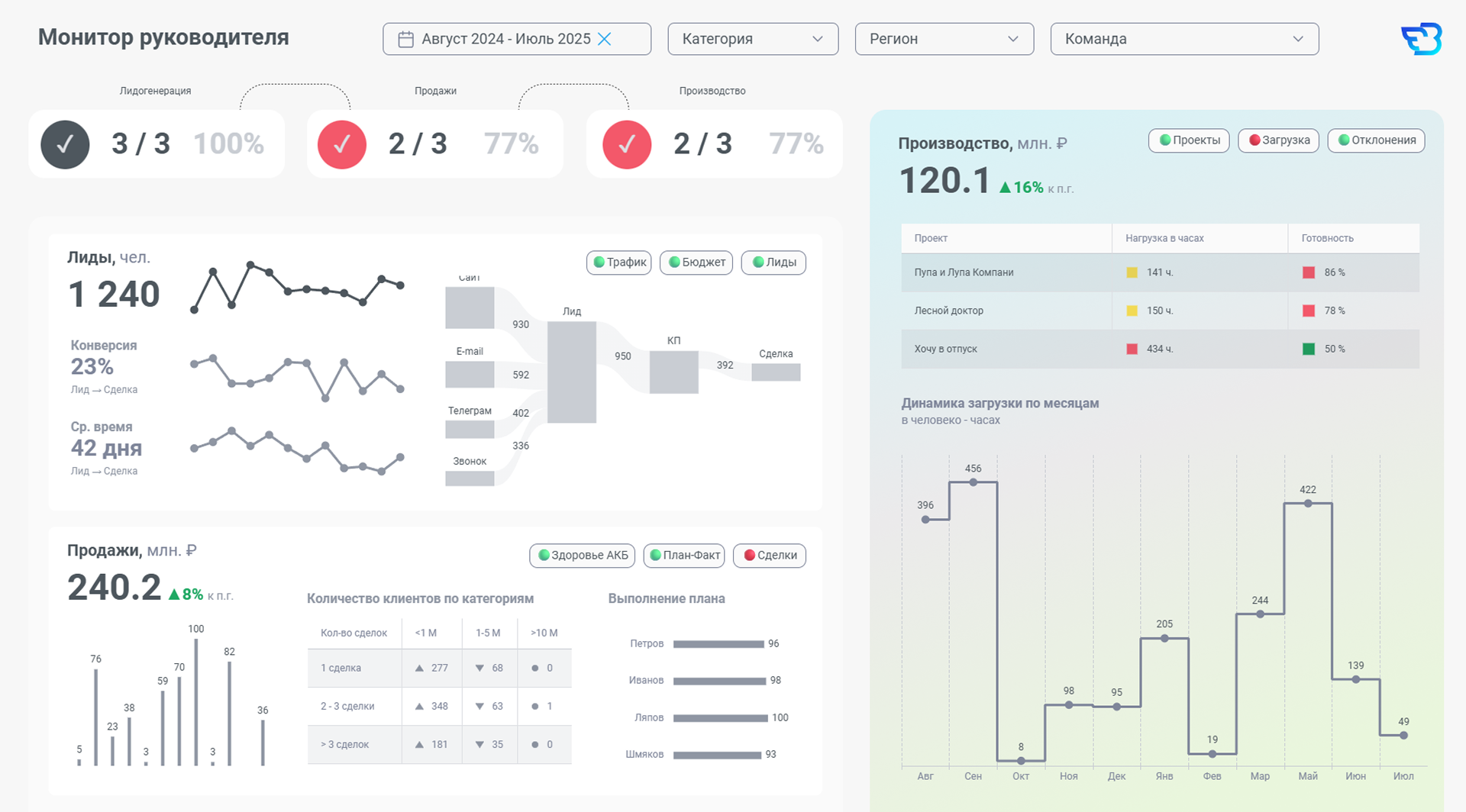Click down triangle icon next to 63

480,706
